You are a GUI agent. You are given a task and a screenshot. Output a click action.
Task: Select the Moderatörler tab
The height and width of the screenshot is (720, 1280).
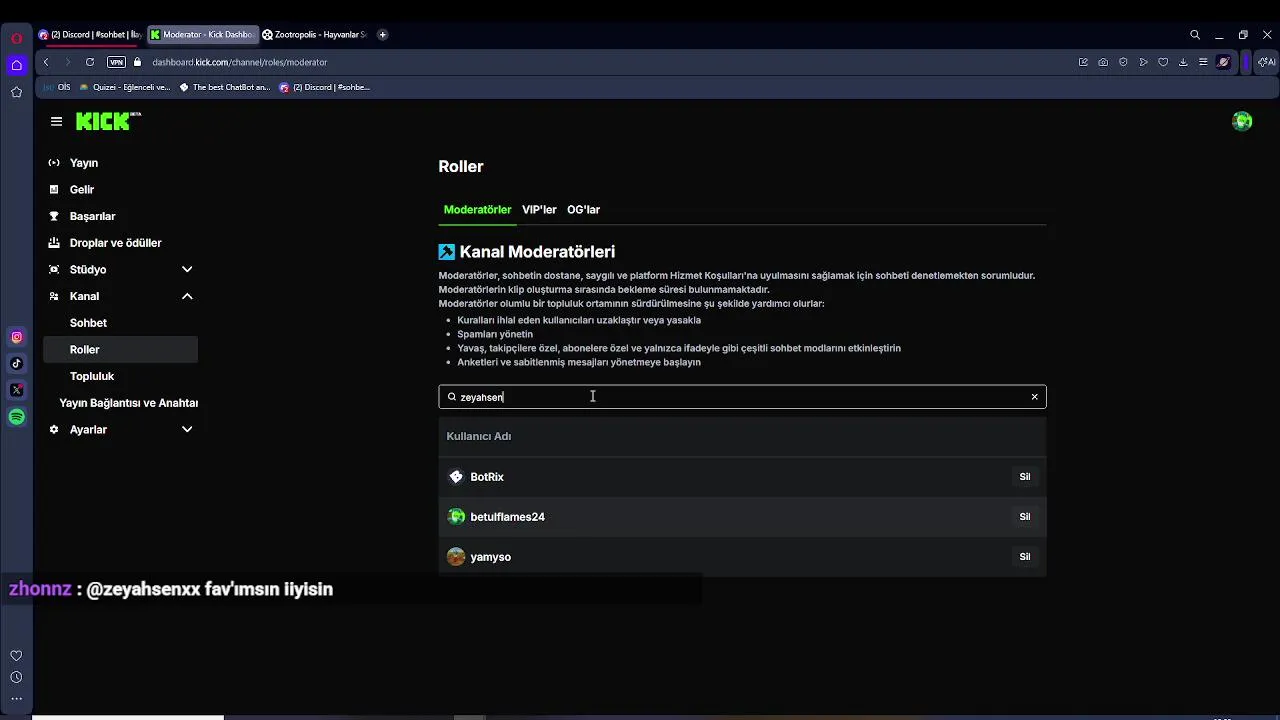pyautogui.click(x=477, y=210)
